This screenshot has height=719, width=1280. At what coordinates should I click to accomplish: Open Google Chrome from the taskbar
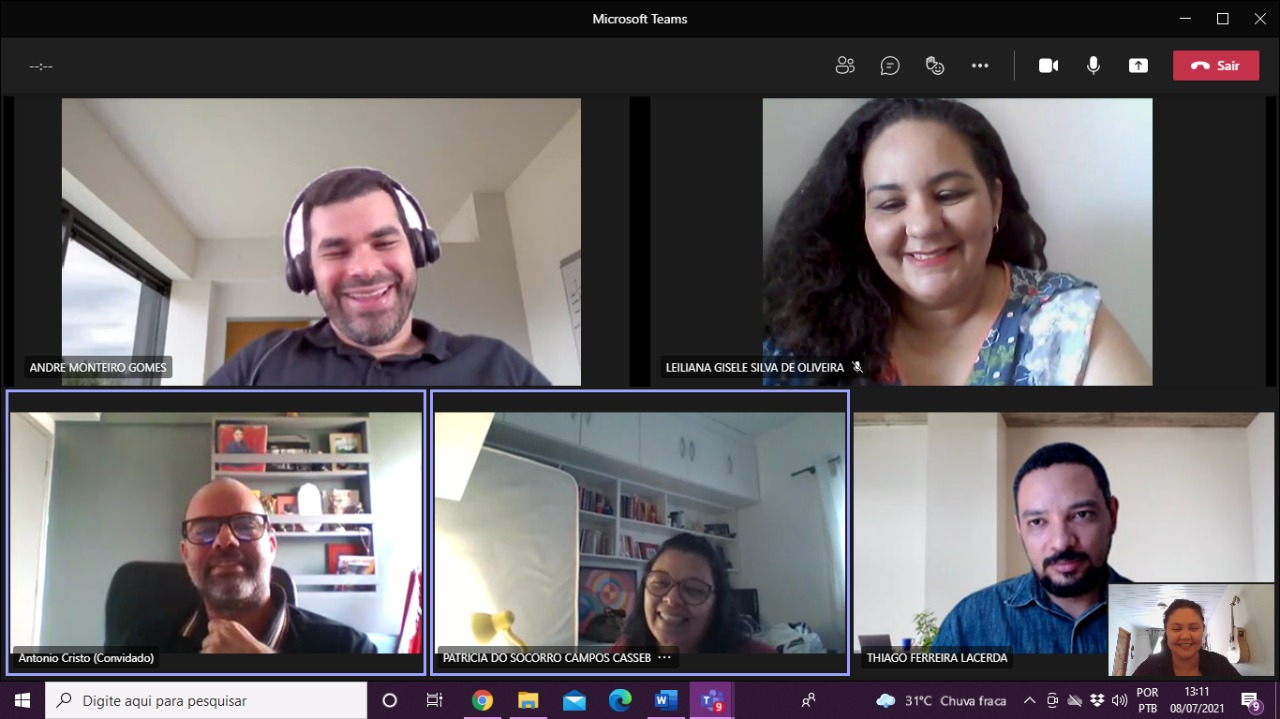pos(482,700)
